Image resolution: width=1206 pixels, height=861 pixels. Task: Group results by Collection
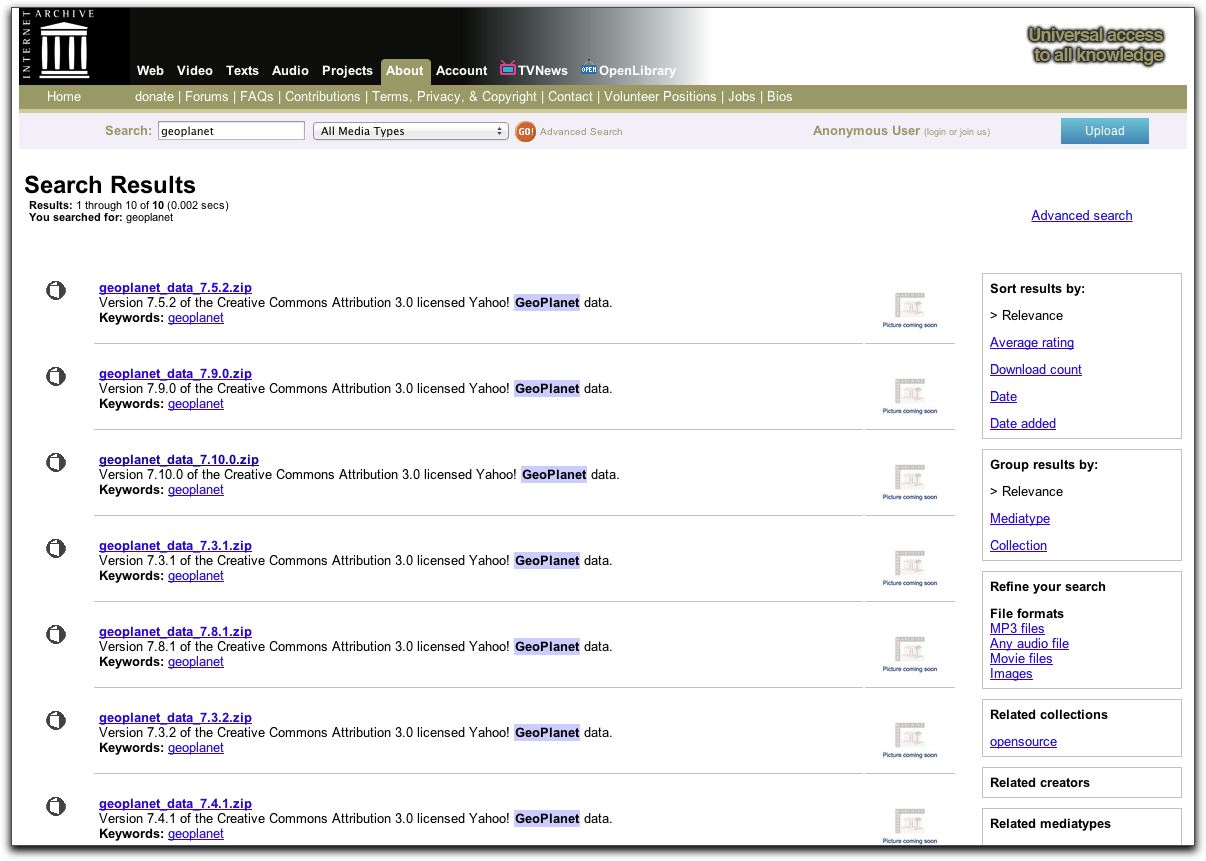(x=1018, y=546)
